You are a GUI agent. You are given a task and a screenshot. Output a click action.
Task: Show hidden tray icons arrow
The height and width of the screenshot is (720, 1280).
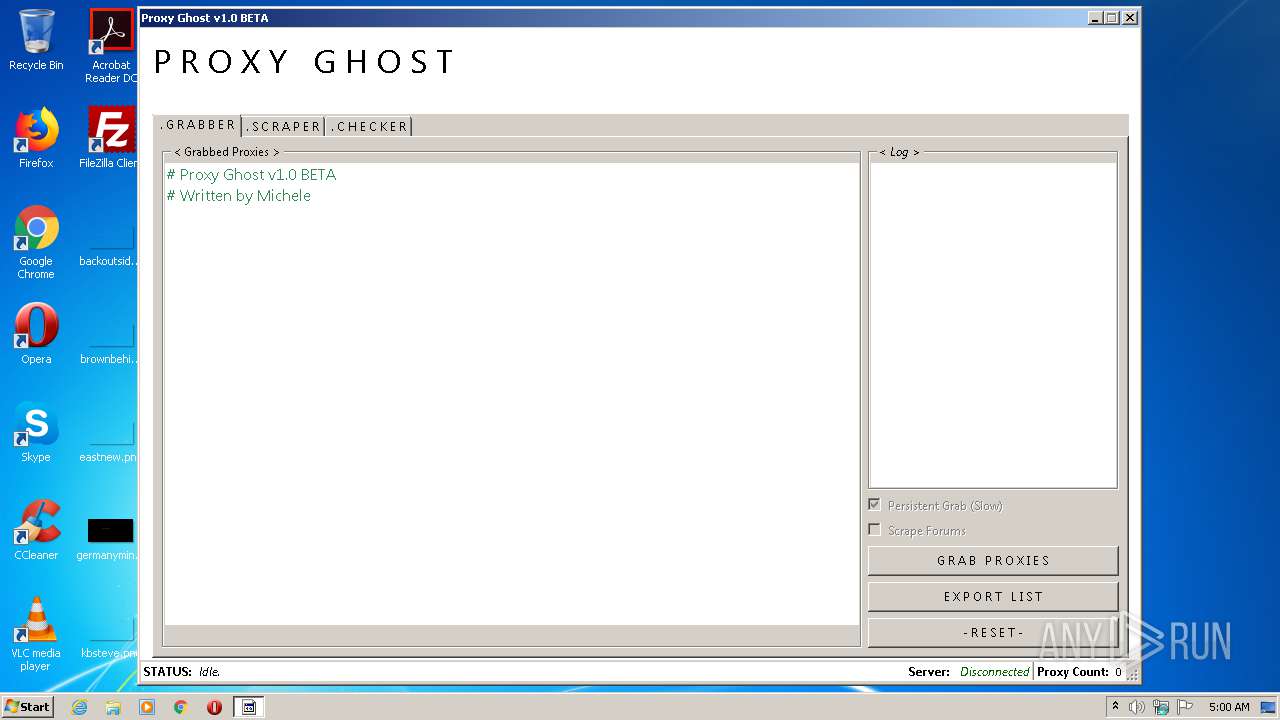(x=1116, y=707)
